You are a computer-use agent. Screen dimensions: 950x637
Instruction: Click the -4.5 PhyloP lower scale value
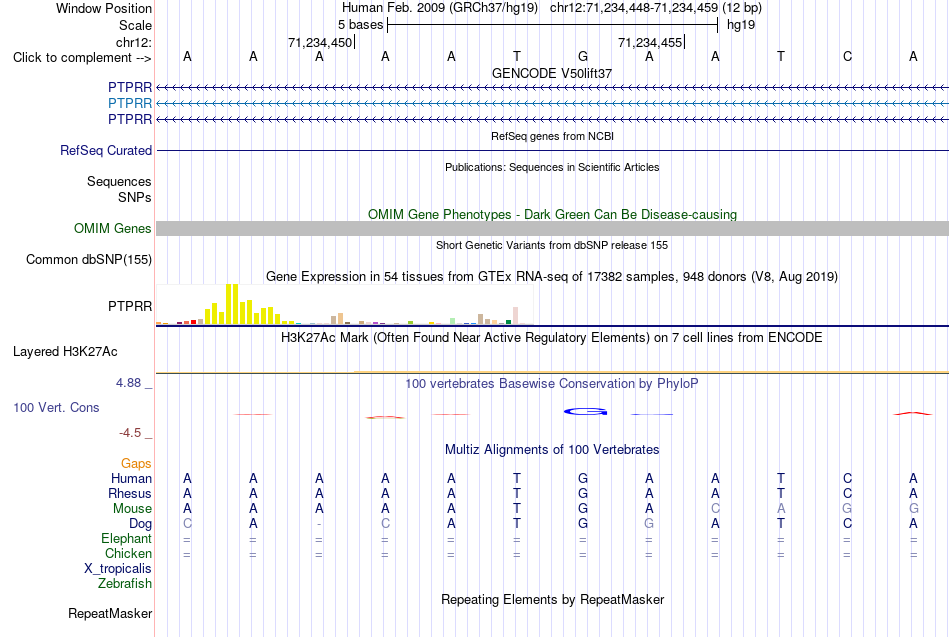(130, 433)
